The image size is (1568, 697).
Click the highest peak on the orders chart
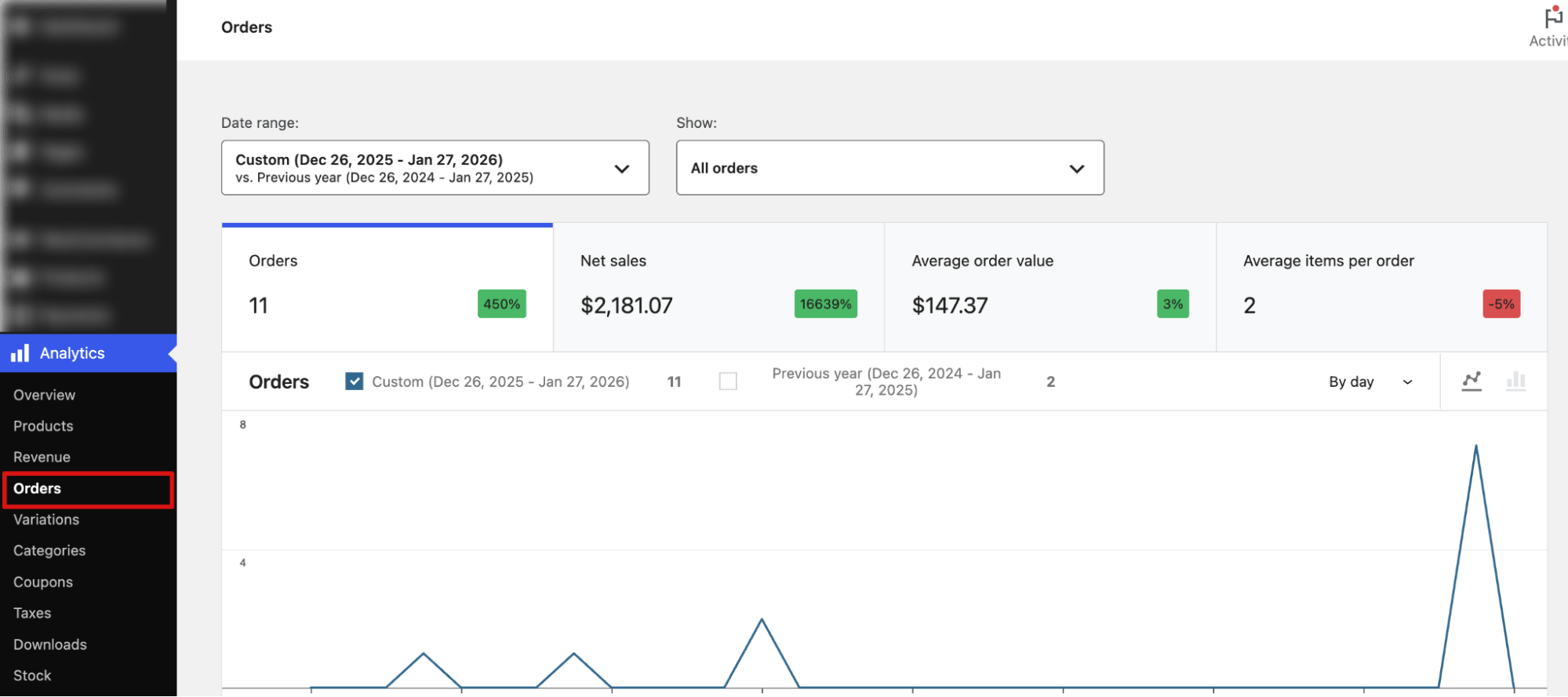[1476, 447]
